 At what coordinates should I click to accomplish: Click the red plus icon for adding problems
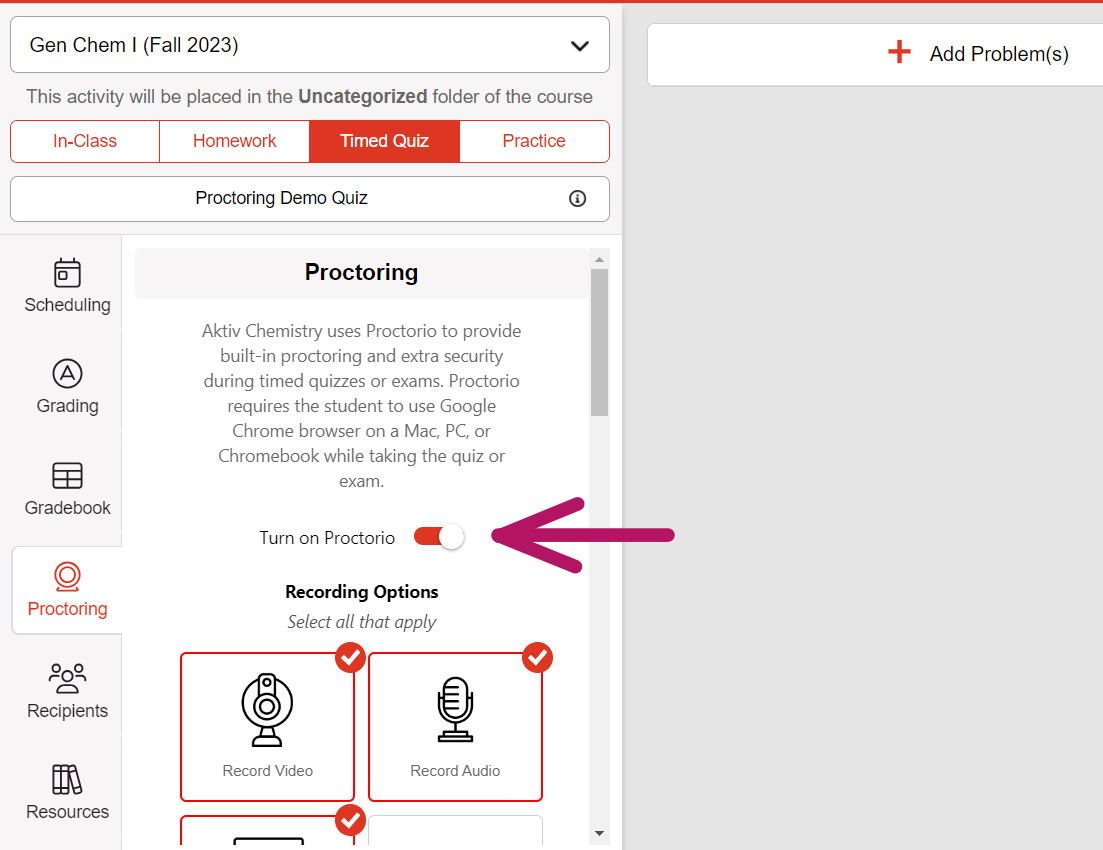pyautogui.click(x=899, y=52)
